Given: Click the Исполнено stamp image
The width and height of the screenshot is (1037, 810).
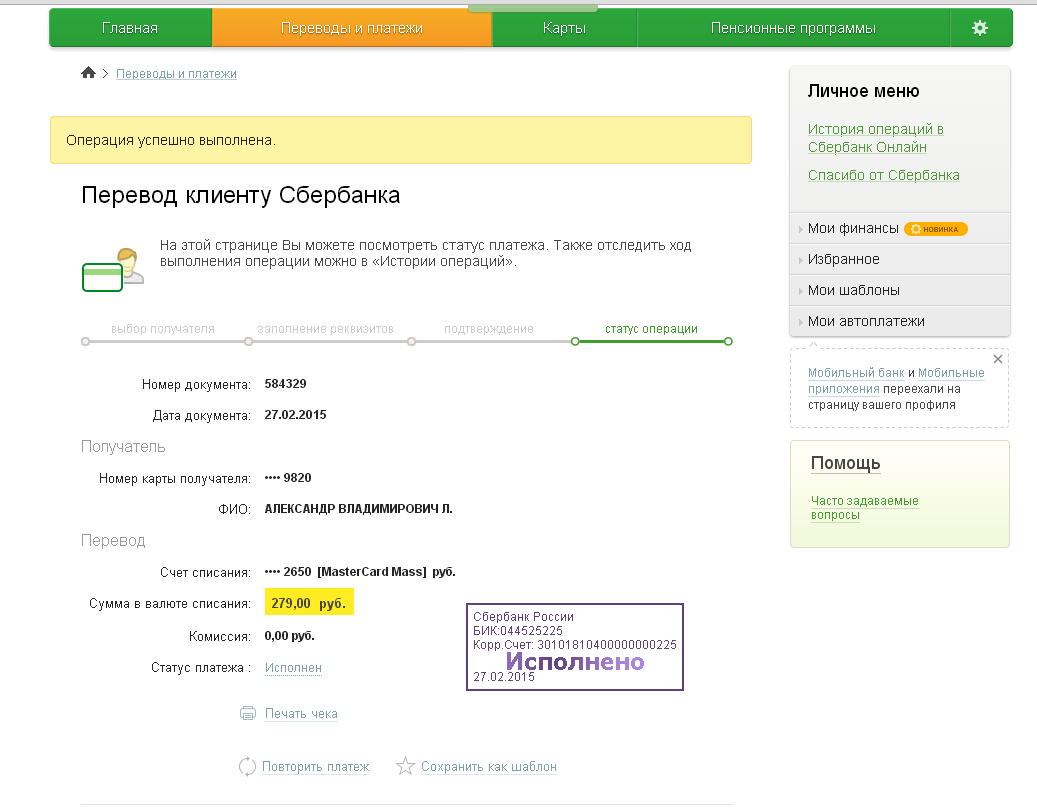Looking at the screenshot, I should coord(575,646).
